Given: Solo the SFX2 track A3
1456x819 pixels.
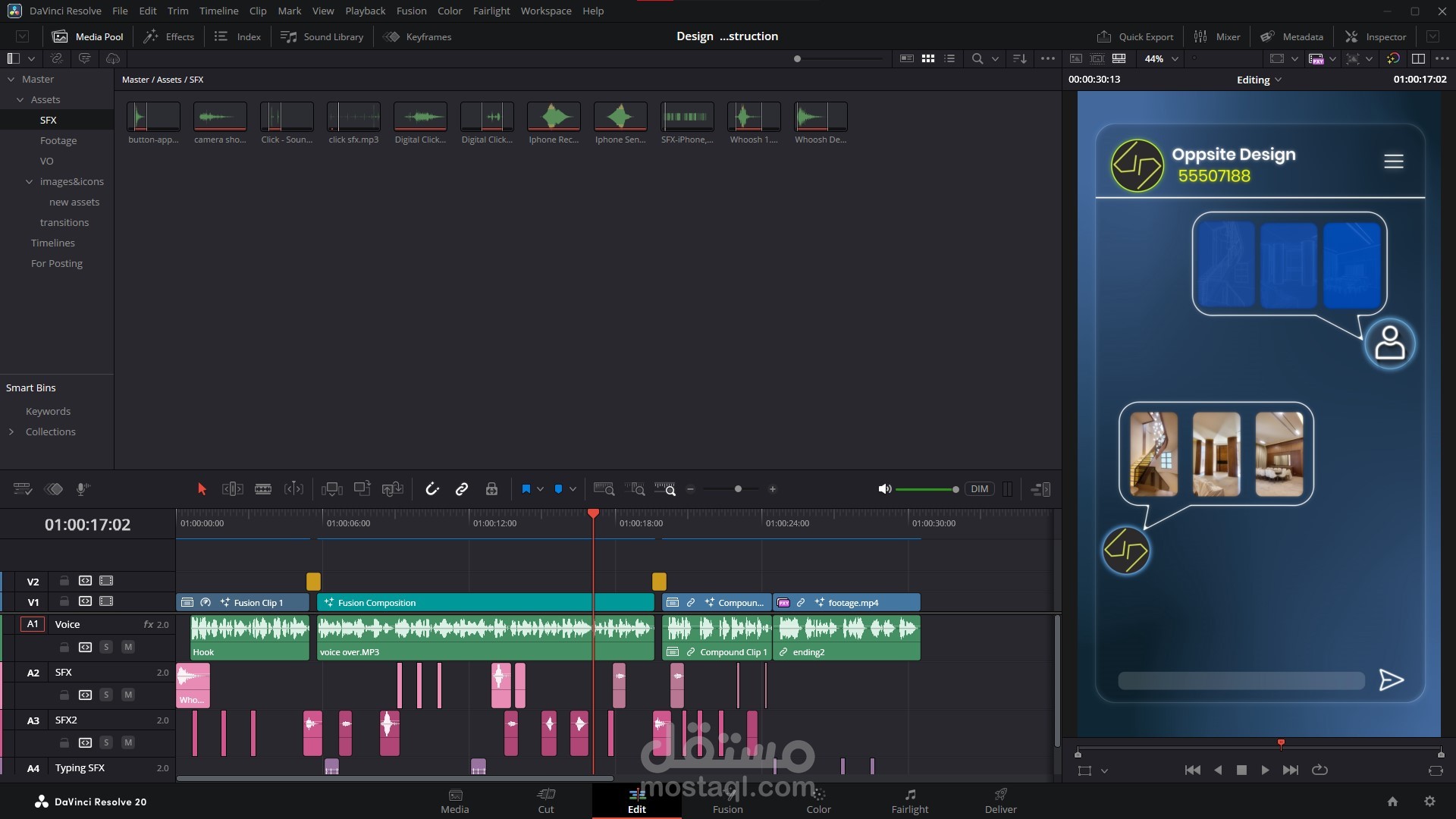Looking at the screenshot, I should (x=106, y=742).
